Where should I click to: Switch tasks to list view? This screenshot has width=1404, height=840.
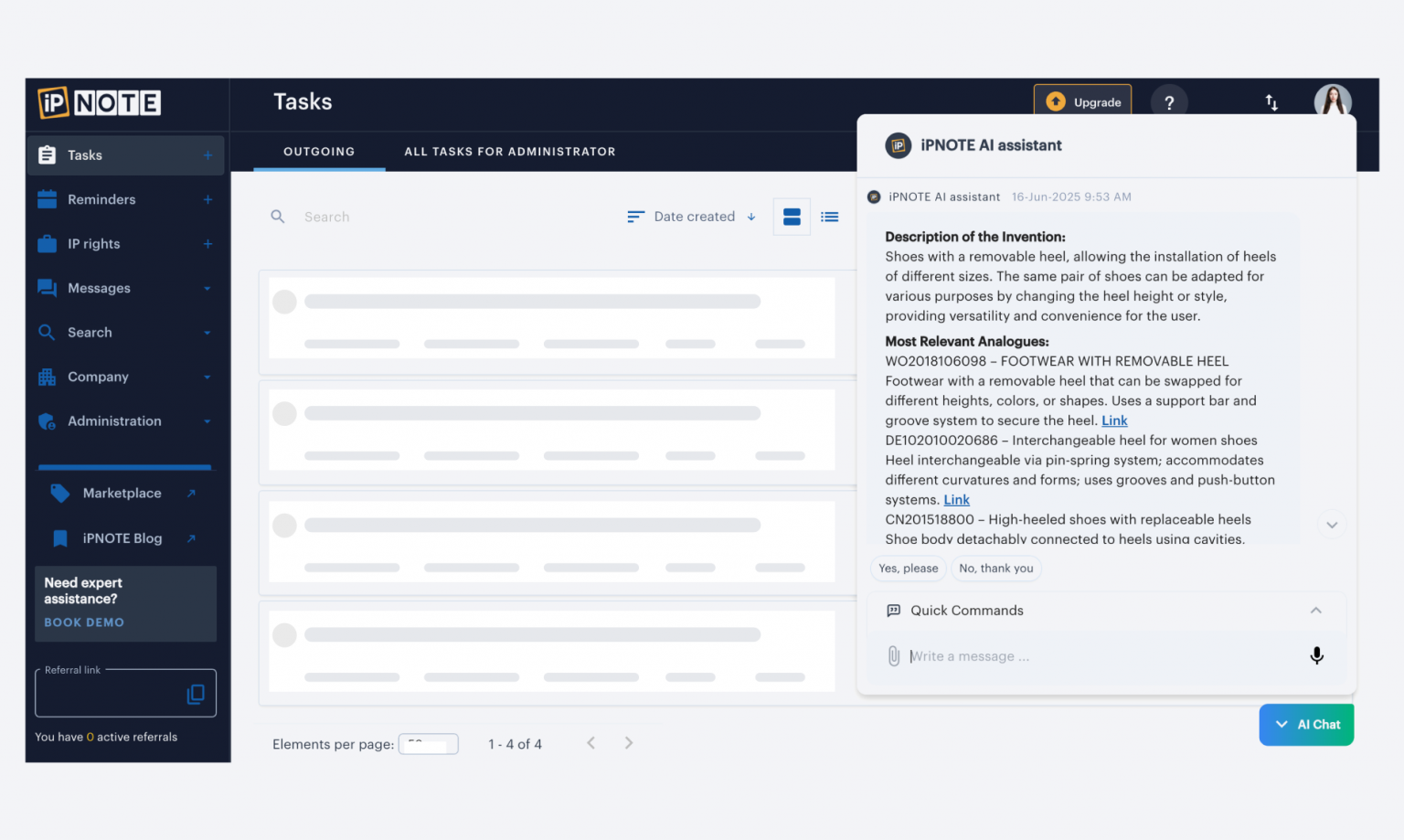pos(829,217)
